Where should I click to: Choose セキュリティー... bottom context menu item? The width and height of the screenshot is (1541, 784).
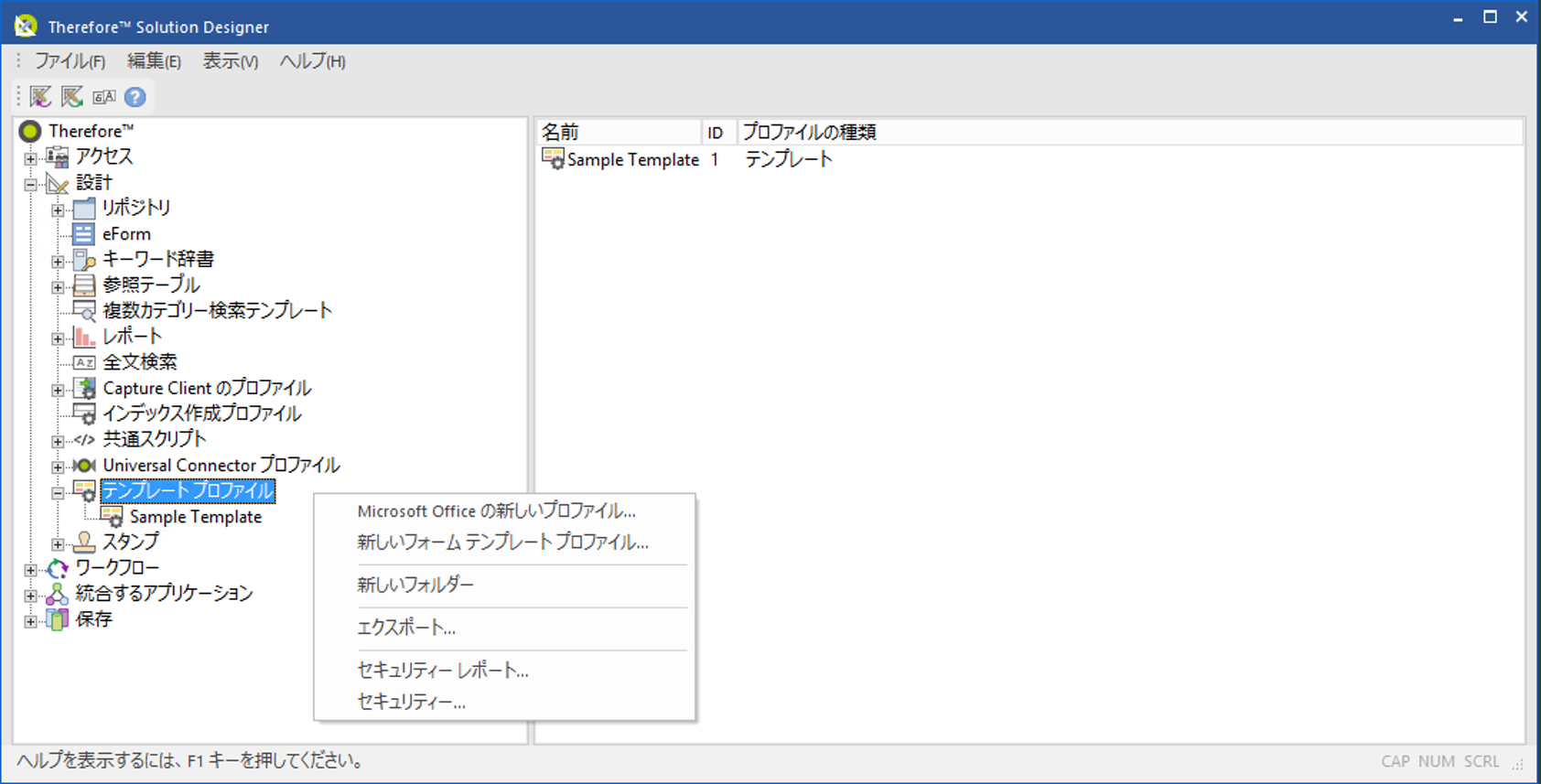[411, 702]
